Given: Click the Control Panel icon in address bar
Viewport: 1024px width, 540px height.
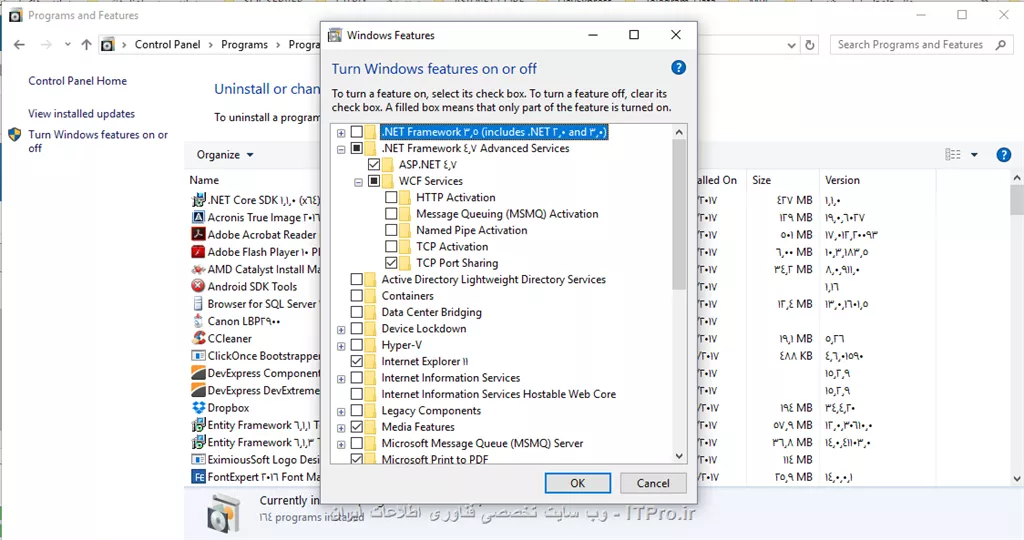Looking at the screenshot, I should 107,44.
